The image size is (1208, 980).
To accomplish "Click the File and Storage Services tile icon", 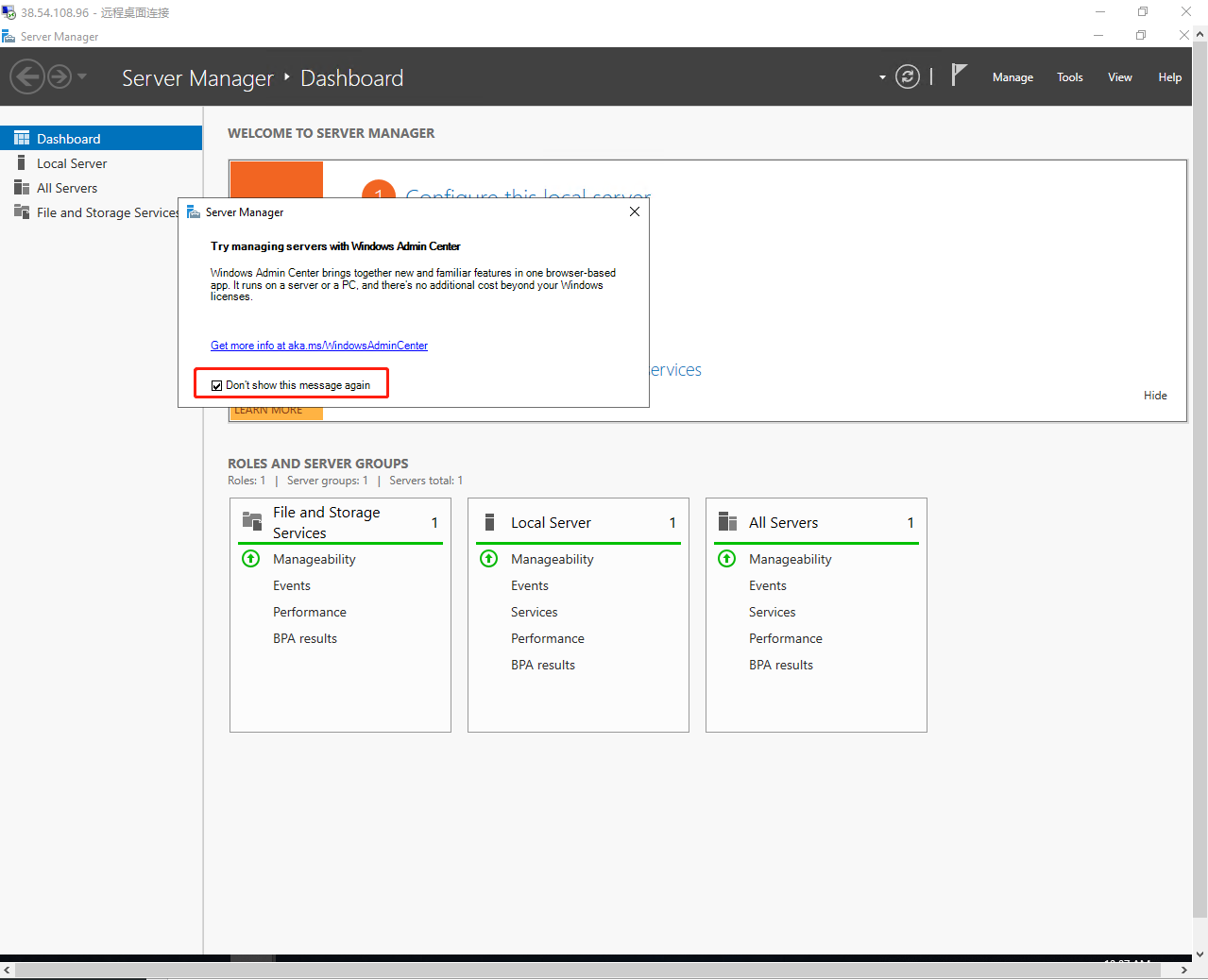I will (252, 521).
